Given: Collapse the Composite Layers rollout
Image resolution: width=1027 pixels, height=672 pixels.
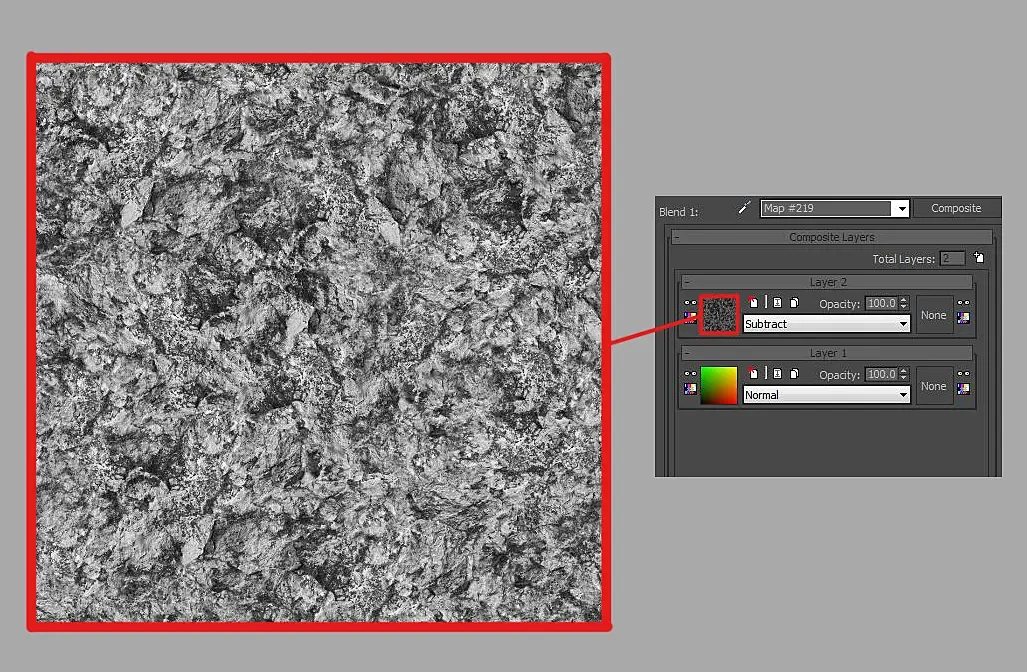Looking at the screenshot, I should pyautogui.click(x=831, y=237).
